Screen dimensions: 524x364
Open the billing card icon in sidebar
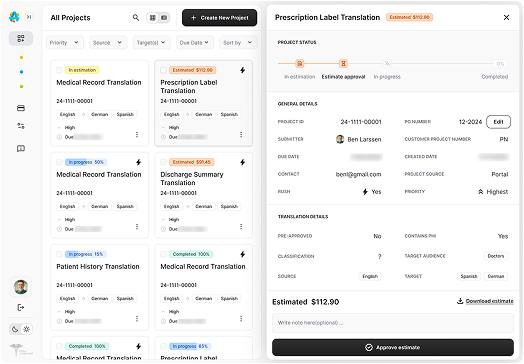click(21, 108)
